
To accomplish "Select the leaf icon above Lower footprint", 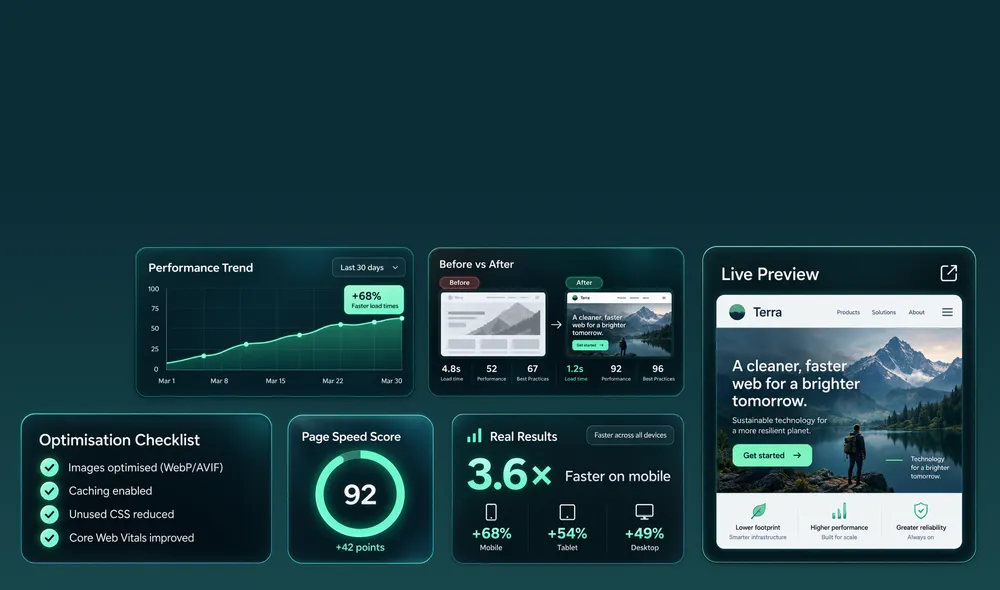I will 758,510.
